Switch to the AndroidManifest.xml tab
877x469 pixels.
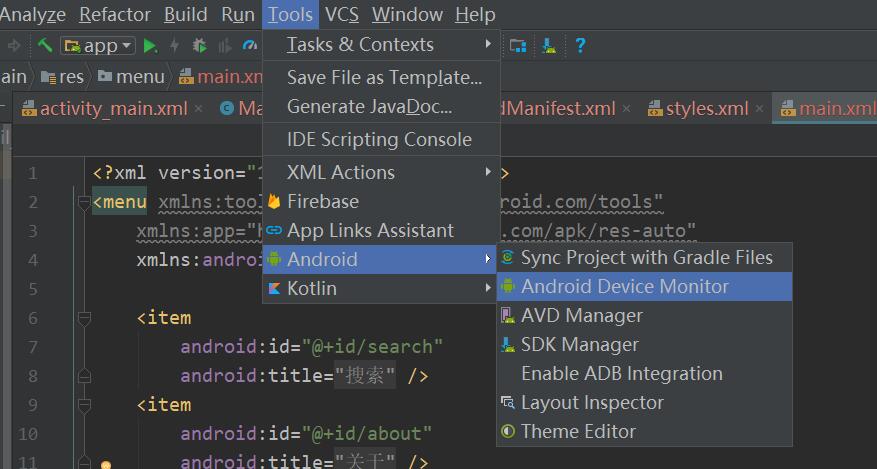coord(558,108)
